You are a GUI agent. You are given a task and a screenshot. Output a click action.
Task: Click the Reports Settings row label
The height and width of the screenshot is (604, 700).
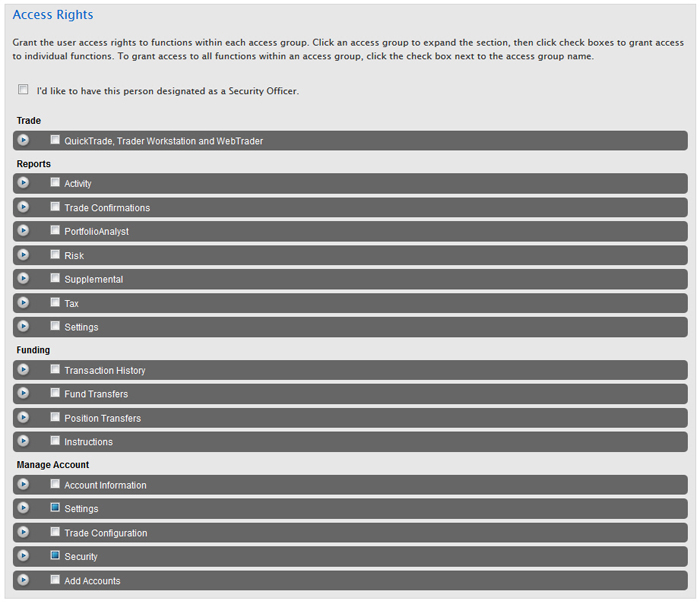[x=81, y=328]
